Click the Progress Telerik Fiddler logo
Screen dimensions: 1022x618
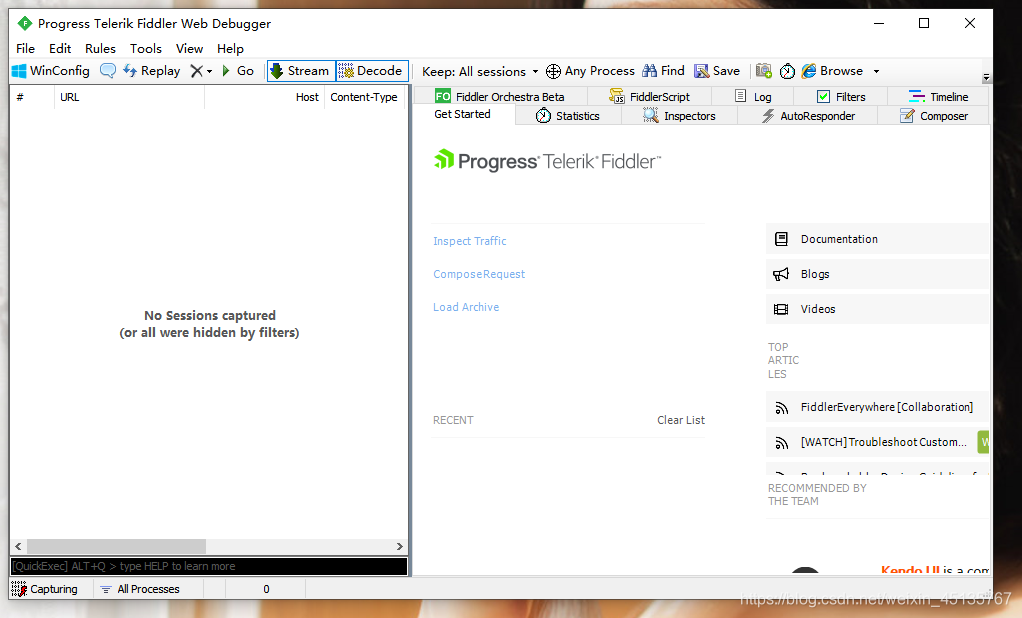point(547,160)
